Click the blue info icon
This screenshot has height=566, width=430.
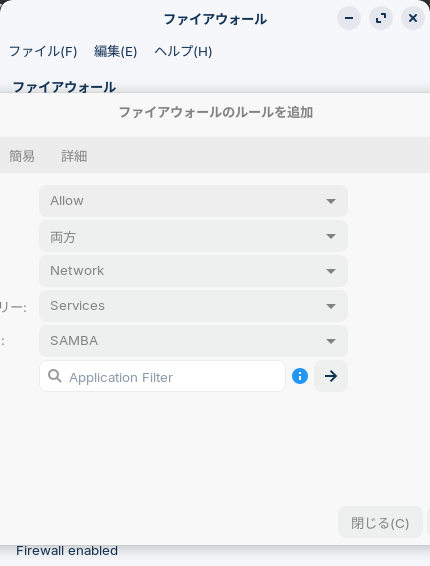(300, 376)
